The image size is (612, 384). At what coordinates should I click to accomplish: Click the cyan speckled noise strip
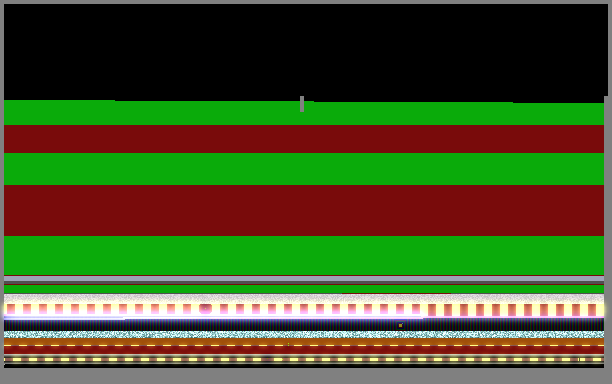coord(304,334)
